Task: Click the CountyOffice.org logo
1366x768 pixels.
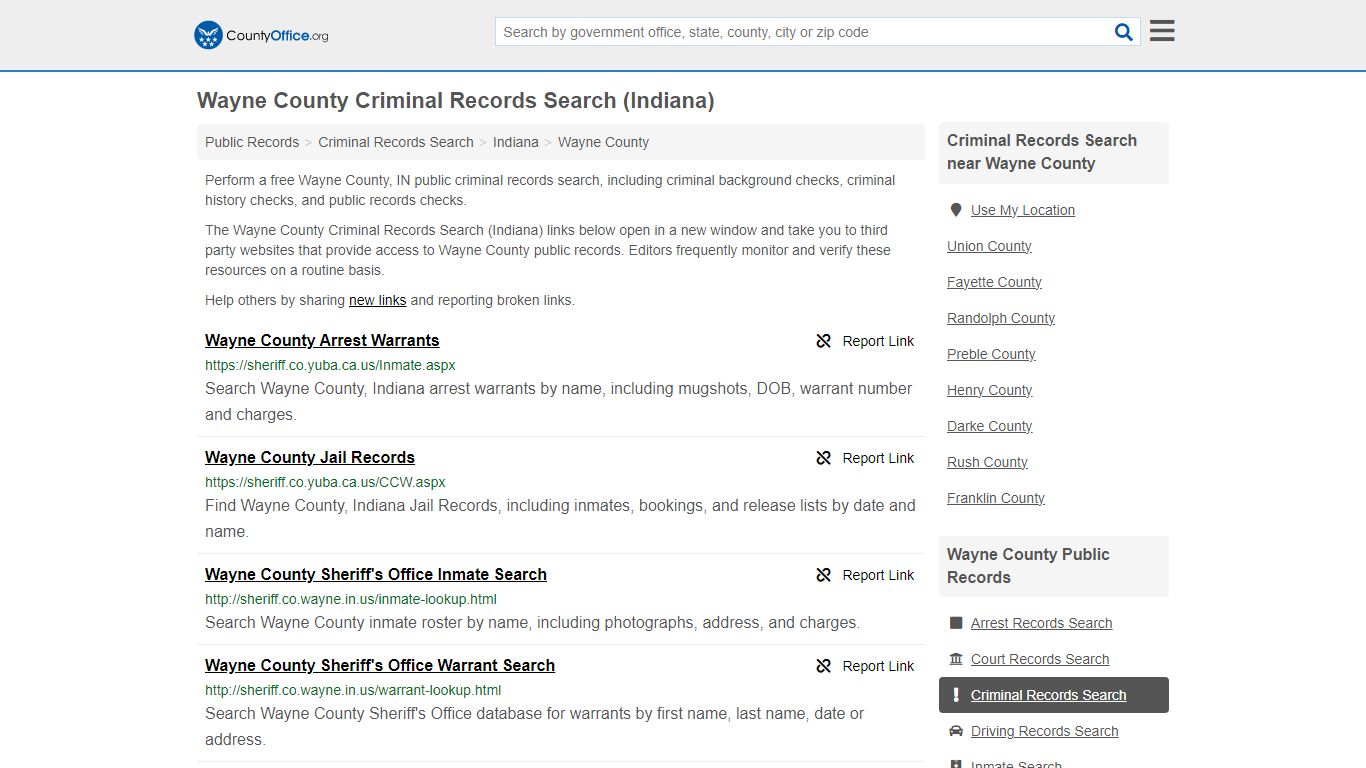Action: [x=261, y=35]
